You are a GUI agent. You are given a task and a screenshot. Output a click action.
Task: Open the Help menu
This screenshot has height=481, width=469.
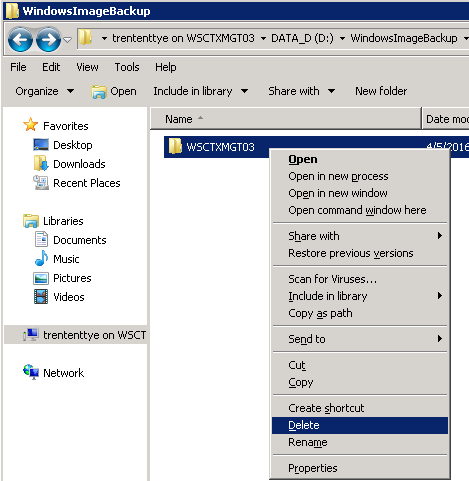click(x=166, y=67)
